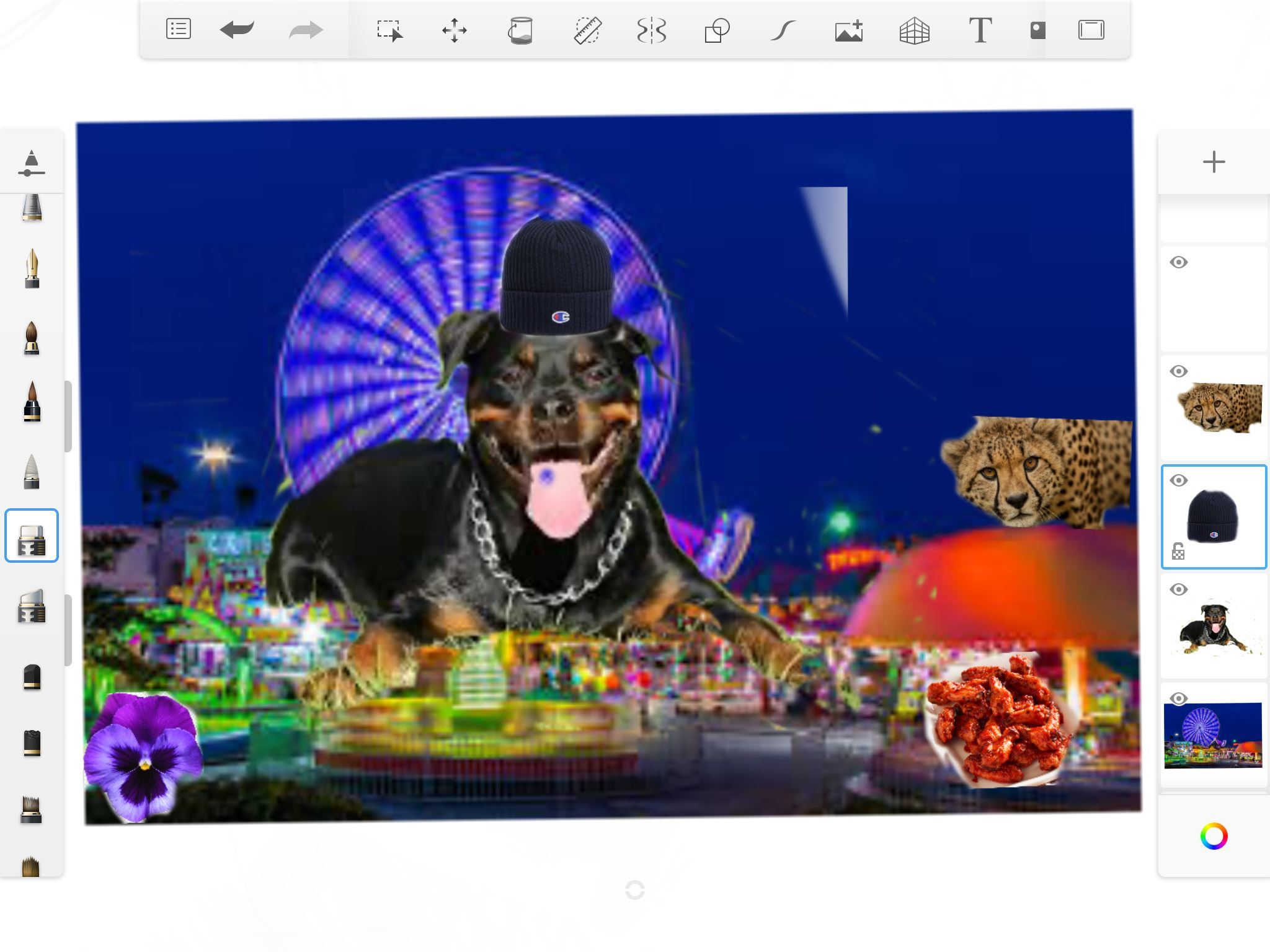This screenshot has width=1270, height=952.
Task: Click the Undo arrow
Action: (237, 29)
